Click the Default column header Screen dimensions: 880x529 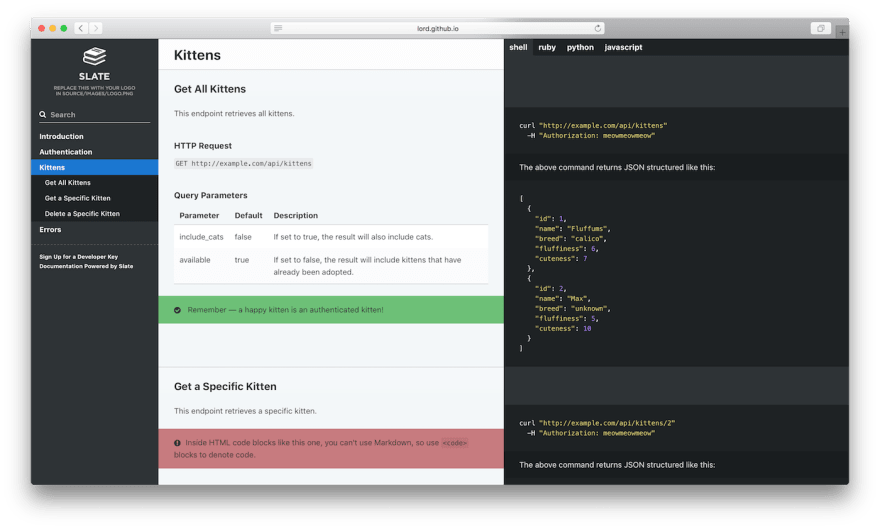(x=248, y=215)
